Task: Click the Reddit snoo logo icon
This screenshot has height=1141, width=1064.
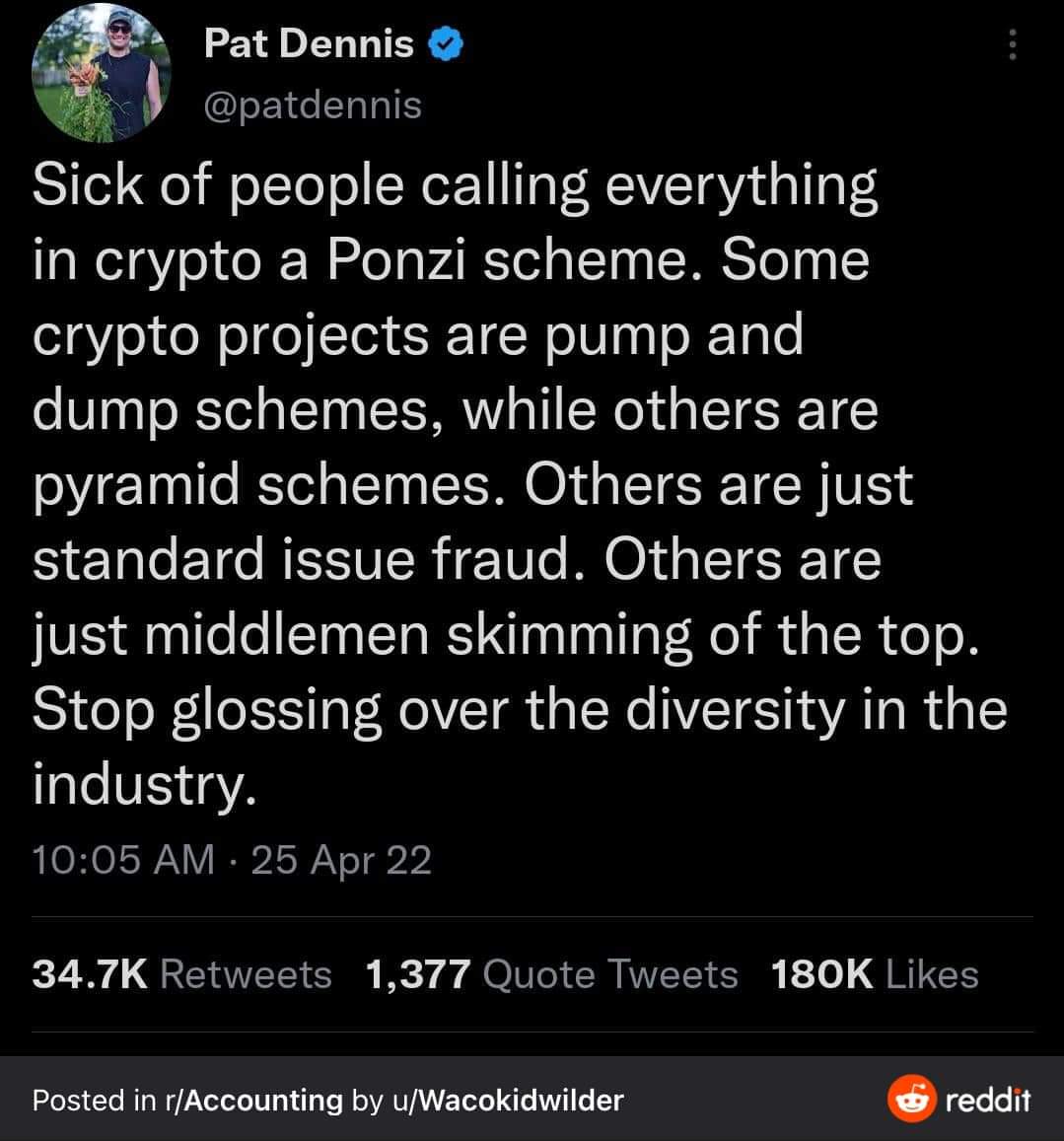Action: point(910,1100)
